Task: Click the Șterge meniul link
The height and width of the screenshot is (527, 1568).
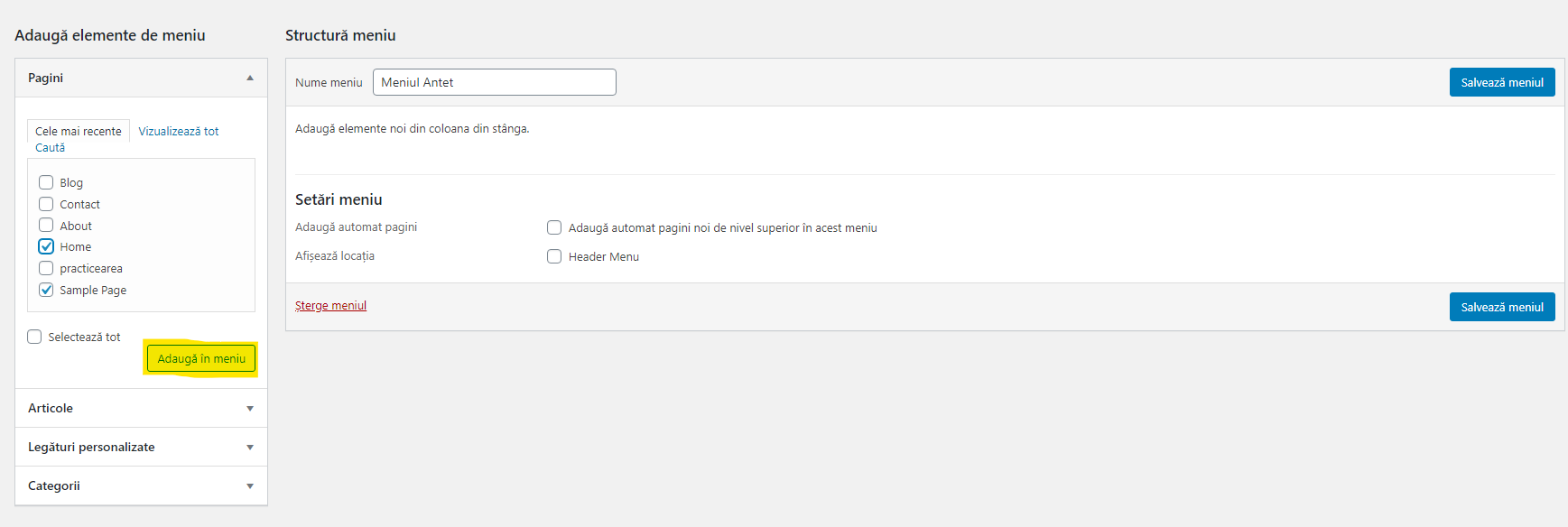Action: (x=330, y=306)
